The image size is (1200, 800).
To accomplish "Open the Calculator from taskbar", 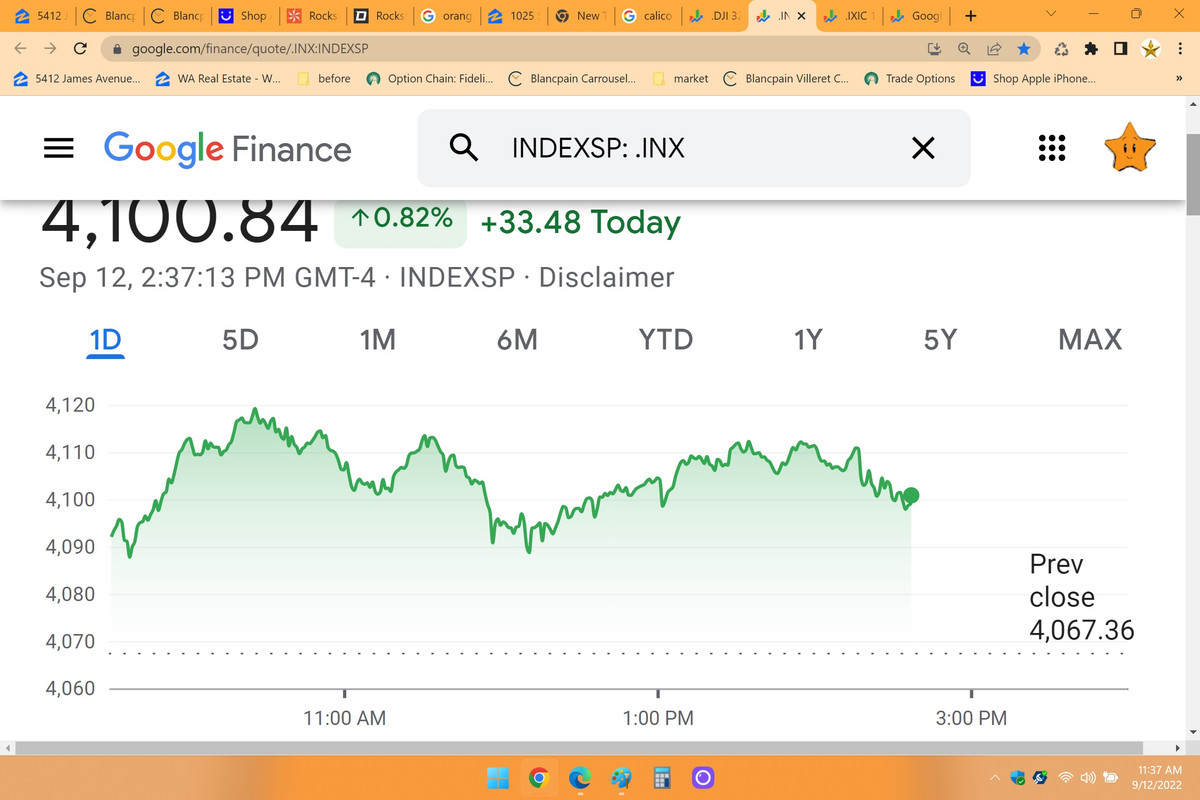I will [x=661, y=778].
